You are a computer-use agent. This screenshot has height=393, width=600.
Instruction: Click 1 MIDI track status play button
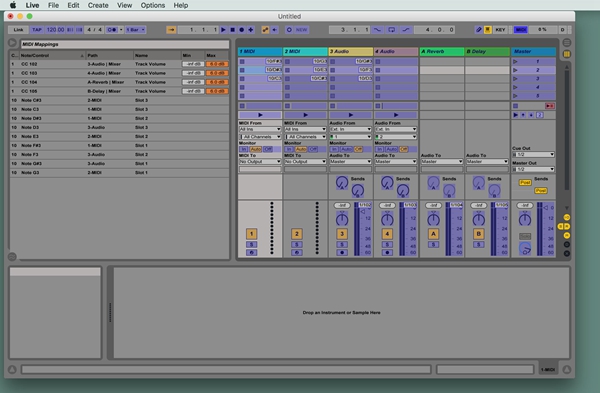click(260, 115)
